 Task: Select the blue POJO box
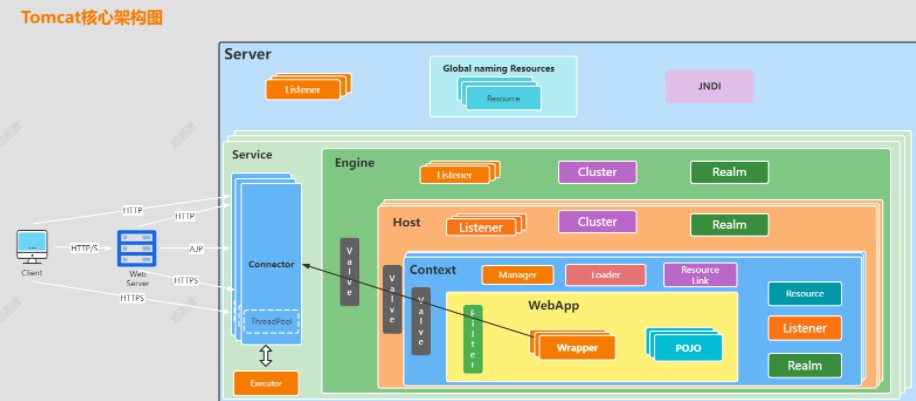tap(688, 348)
